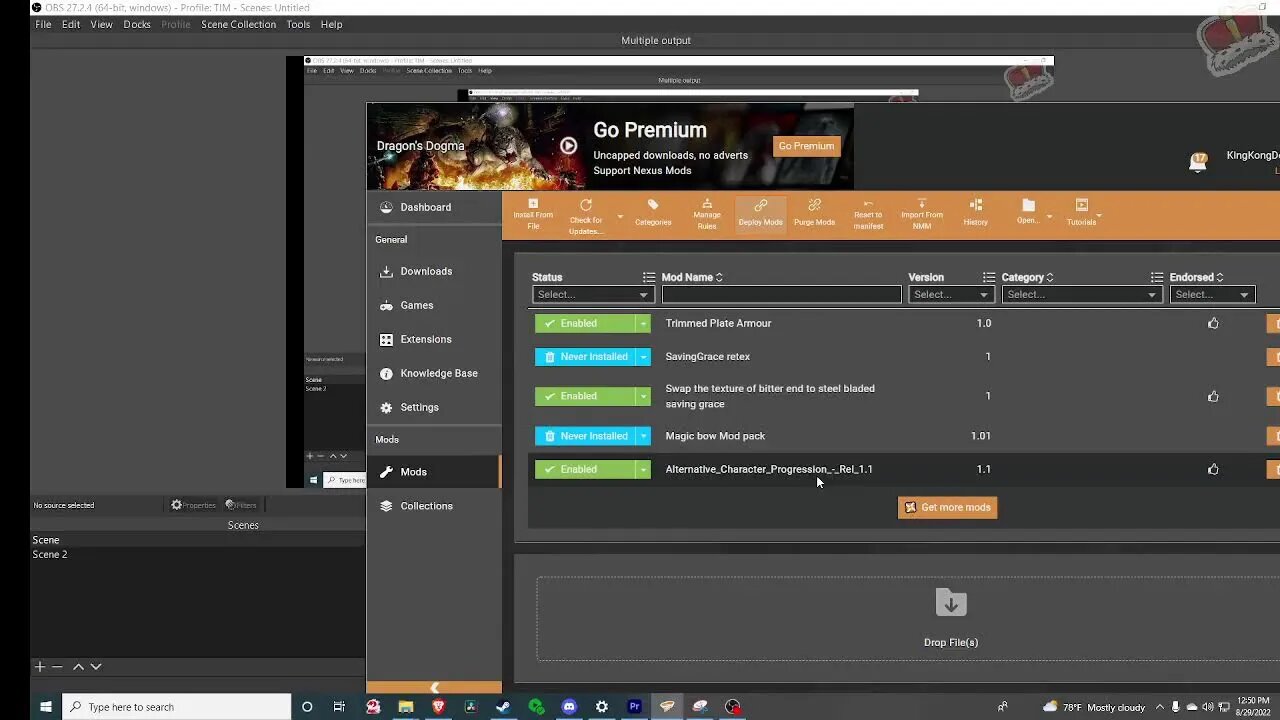The width and height of the screenshot is (1280, 720).
Task: Toggle Enabled status for Swap the texture mod
Action: coord(585,396)
